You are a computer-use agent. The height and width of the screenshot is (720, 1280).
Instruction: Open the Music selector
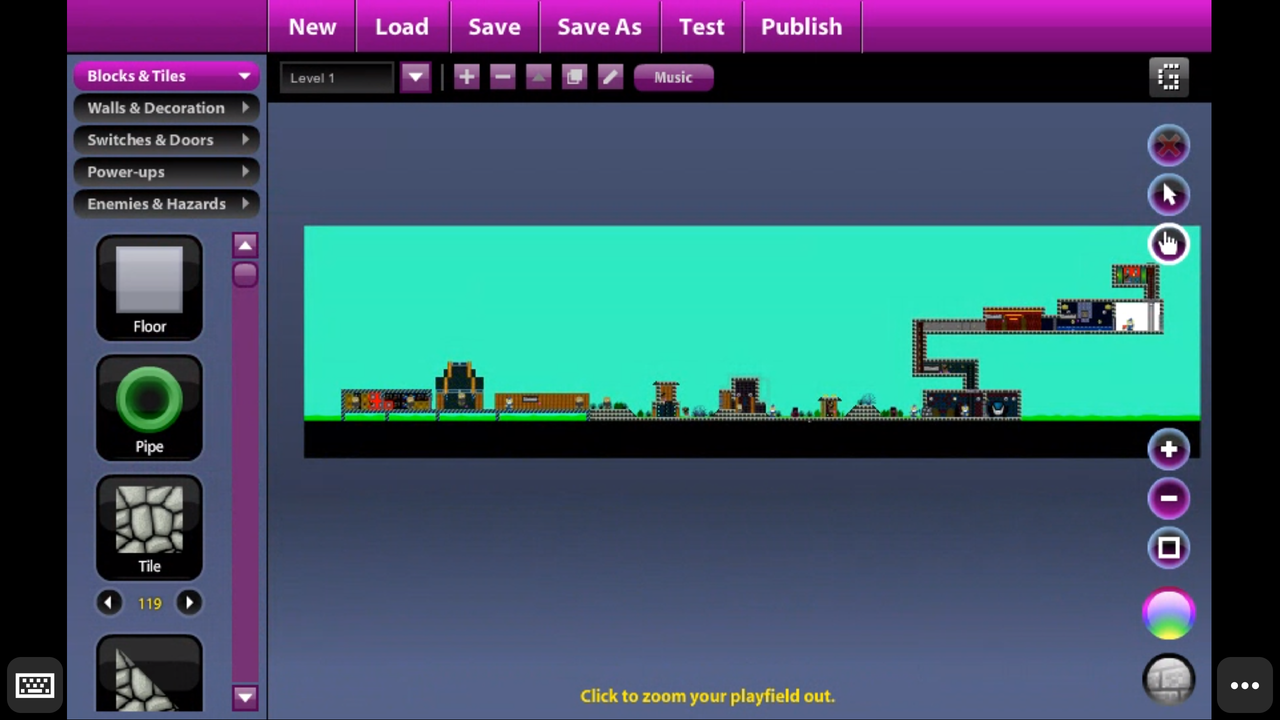click(673, 77)
